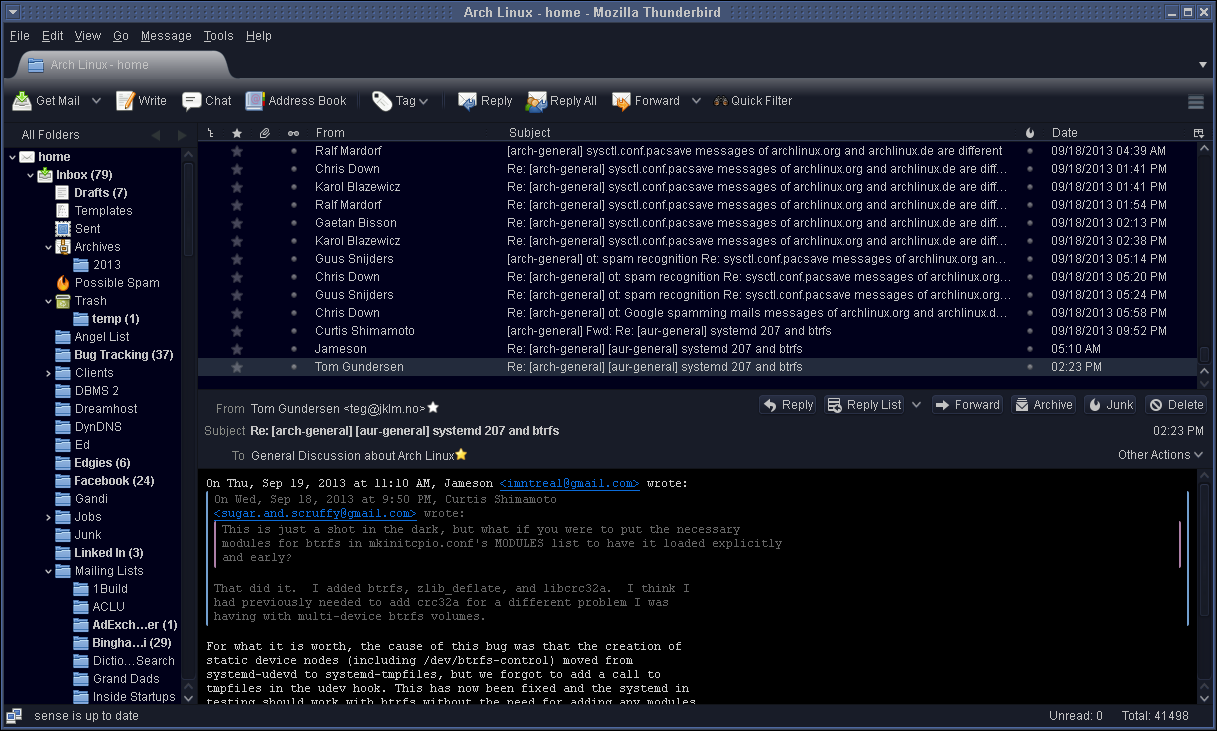Open the Chat toolbar button
This screenshot has width=1217, height=731.
tap(206, 101)
